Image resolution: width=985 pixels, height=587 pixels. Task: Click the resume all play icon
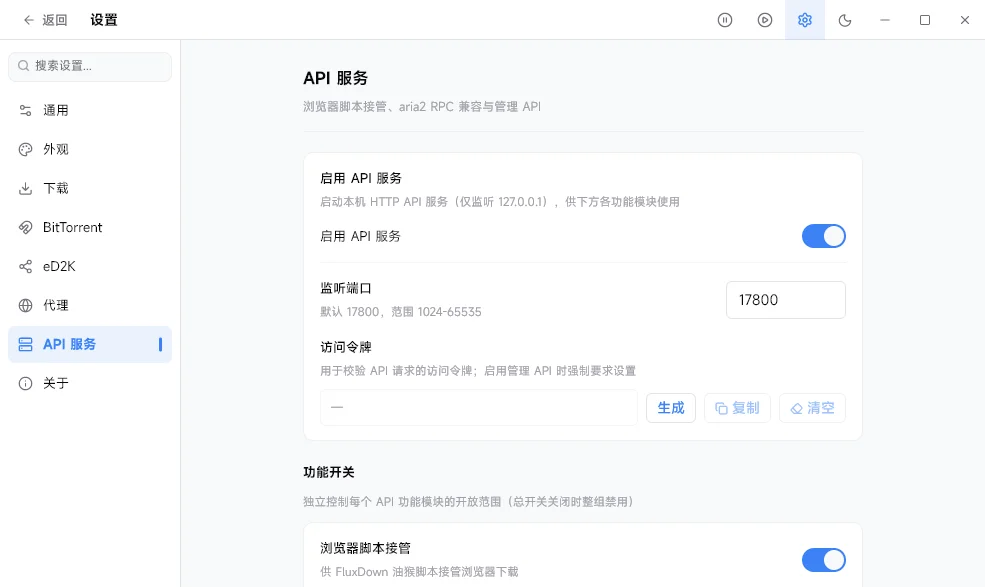tap(765, 20)
